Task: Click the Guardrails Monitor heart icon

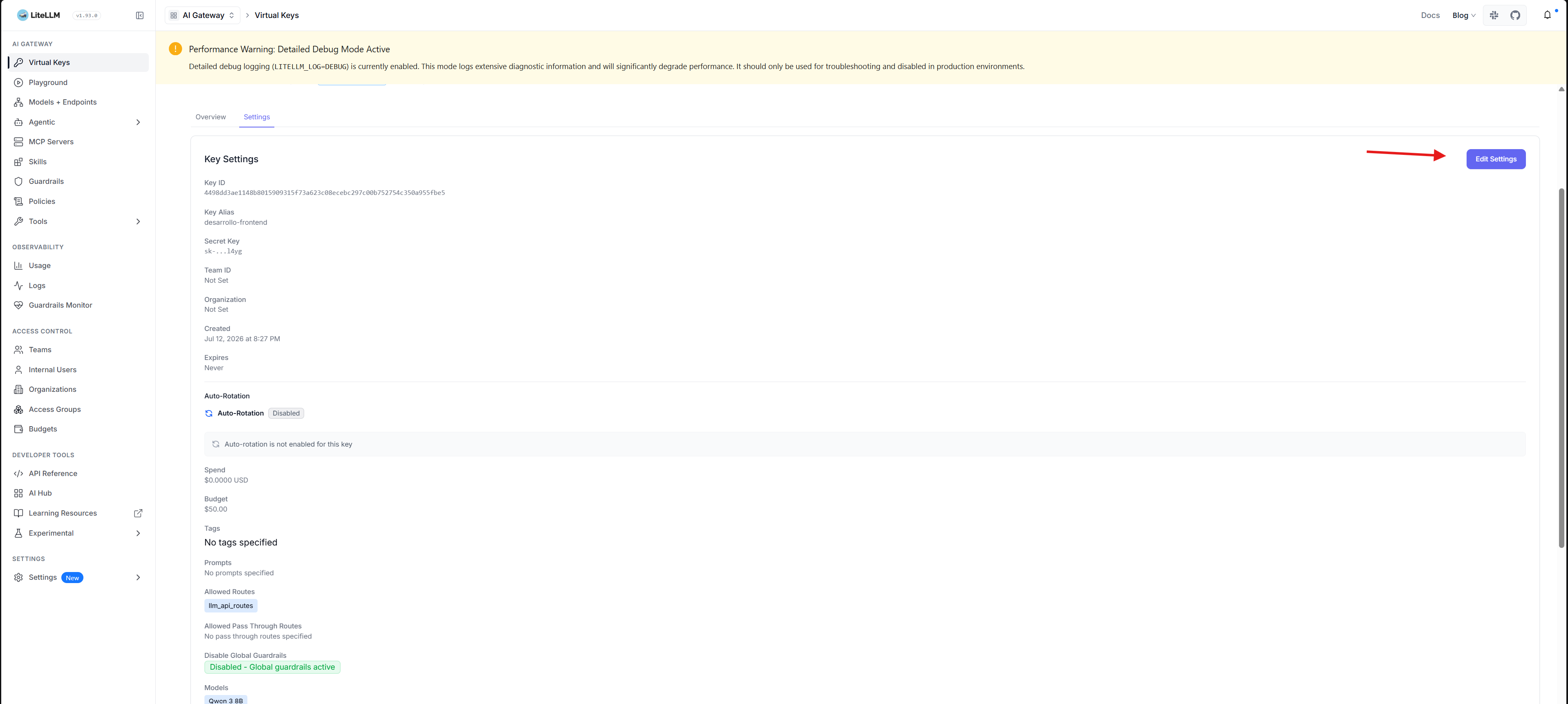Action: click(x=18, y=306)
